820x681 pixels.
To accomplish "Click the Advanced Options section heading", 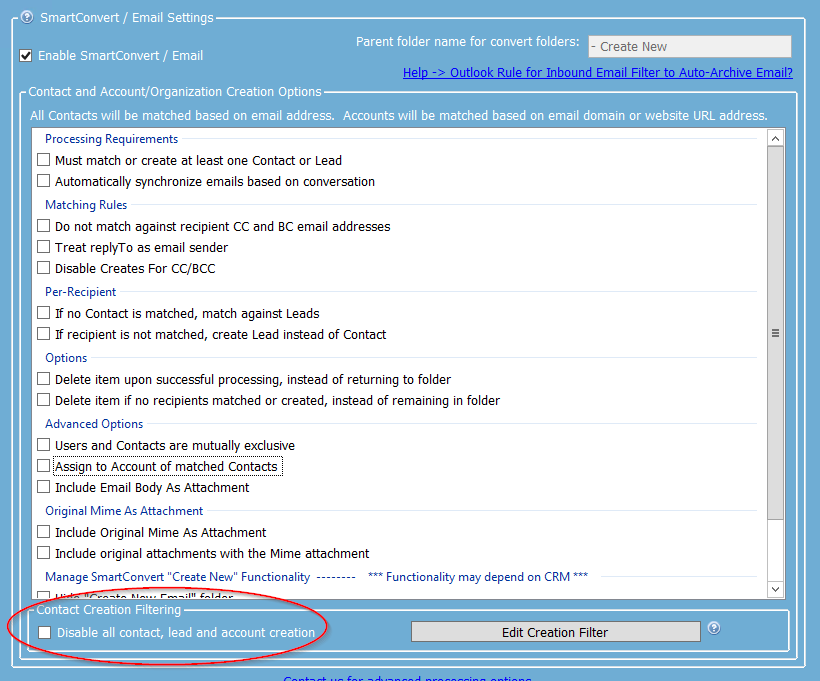I will 94,424.
